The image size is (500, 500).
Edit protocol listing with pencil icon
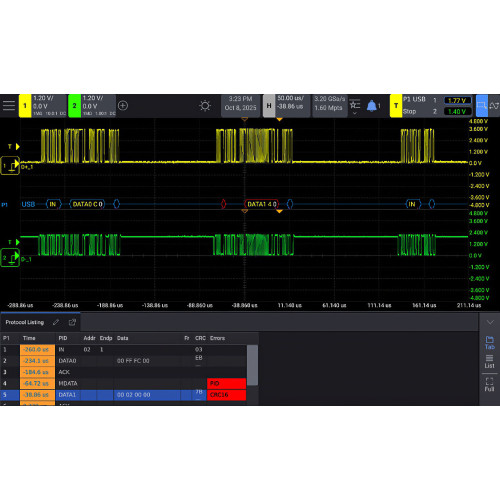pos(56,322)
